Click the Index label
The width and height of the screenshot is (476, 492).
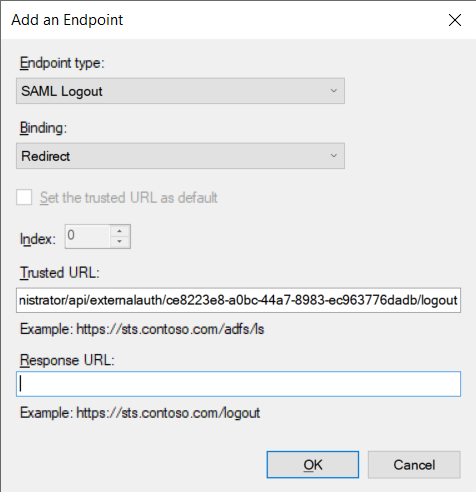[38, 239]
